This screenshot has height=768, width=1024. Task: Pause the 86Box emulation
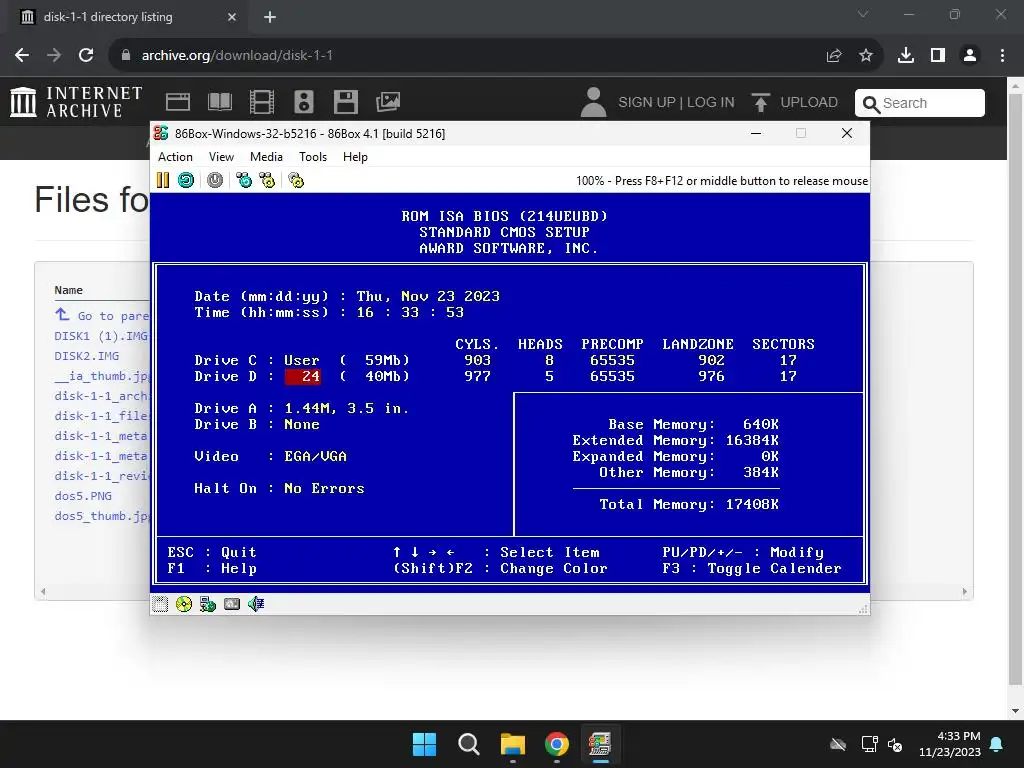[x=163, y=180]
